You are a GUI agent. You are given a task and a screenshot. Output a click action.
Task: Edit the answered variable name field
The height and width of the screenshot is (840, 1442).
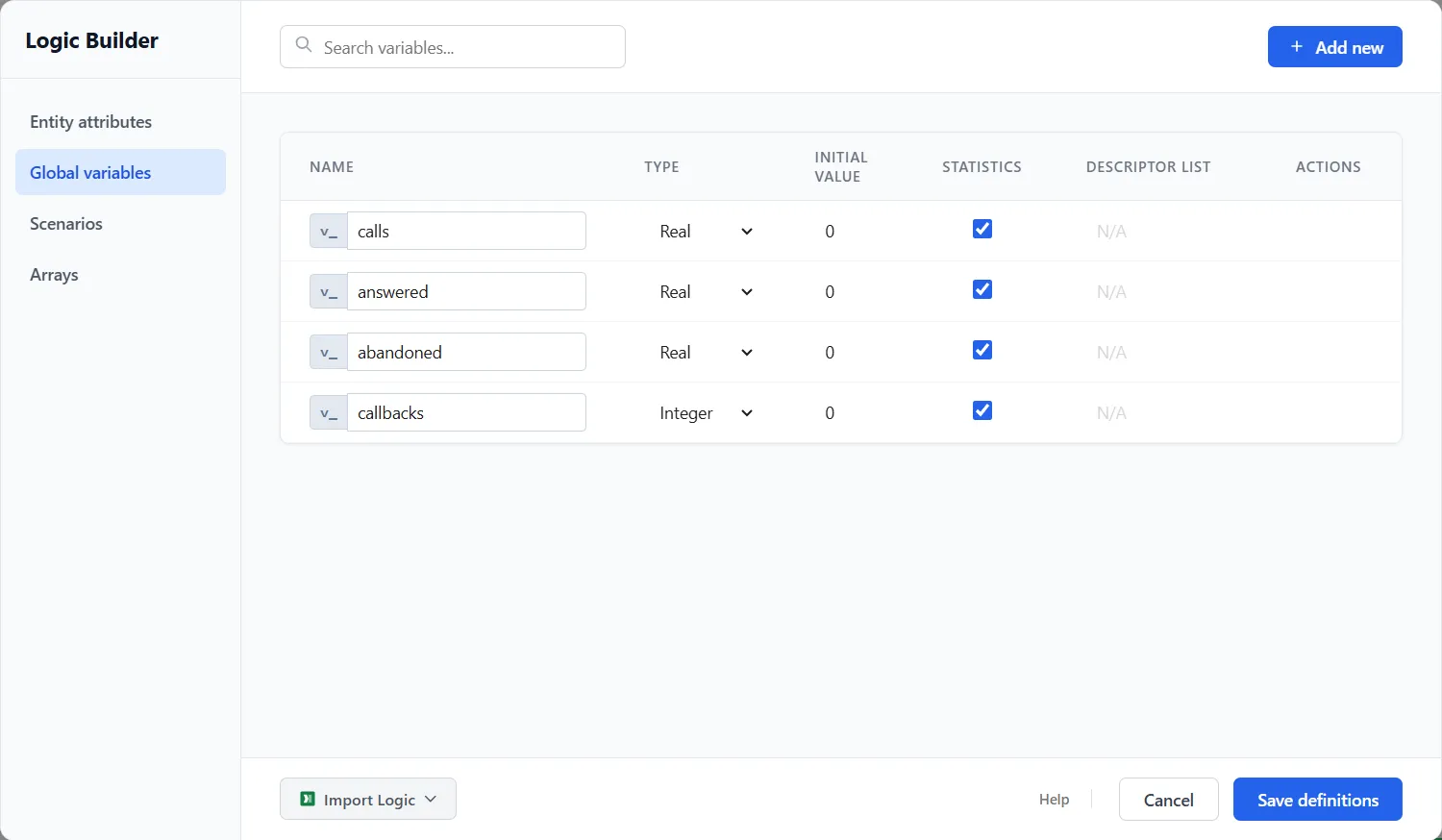[466, 291]
